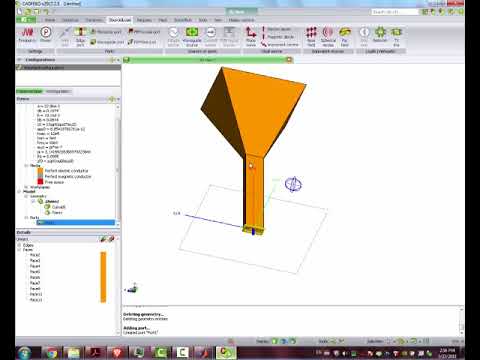Select Face2 in the Details tree
This screenshot has width=480, height=360.
pyautogui.click(x=35, y=255)
